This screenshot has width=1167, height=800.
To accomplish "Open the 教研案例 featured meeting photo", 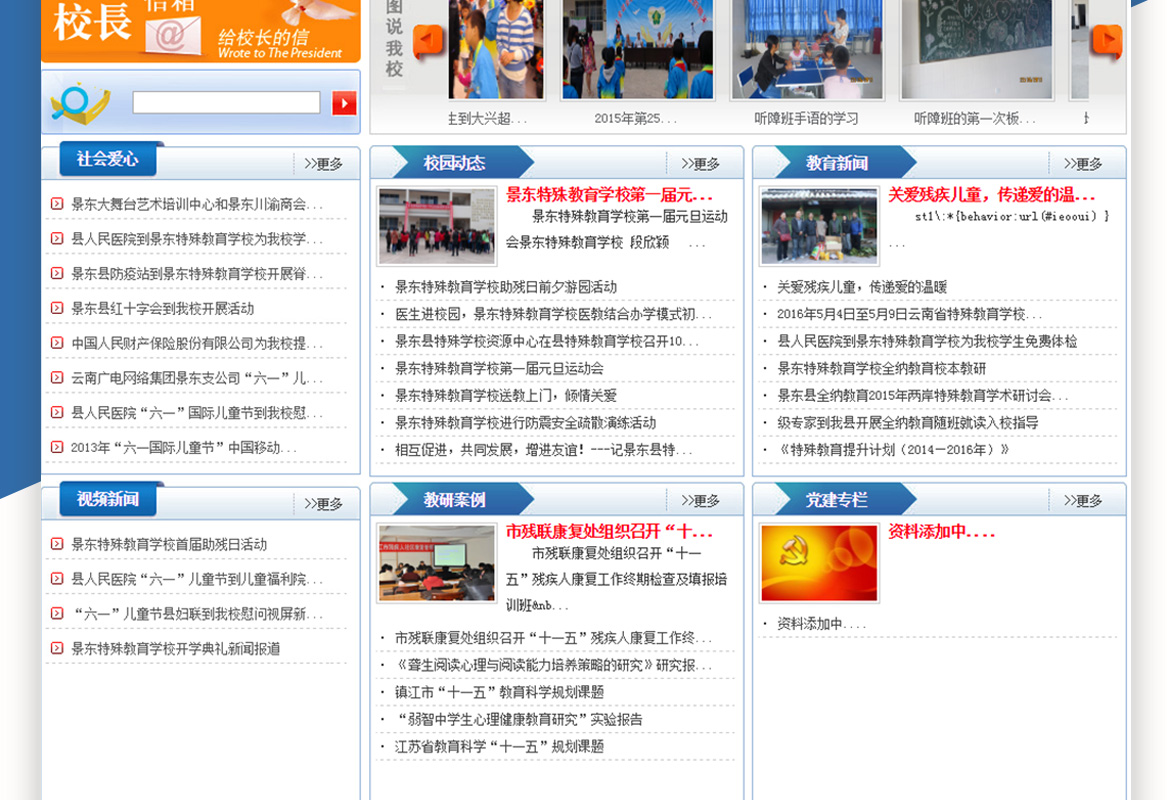I will pyautogui.click(x=436, y=563).
